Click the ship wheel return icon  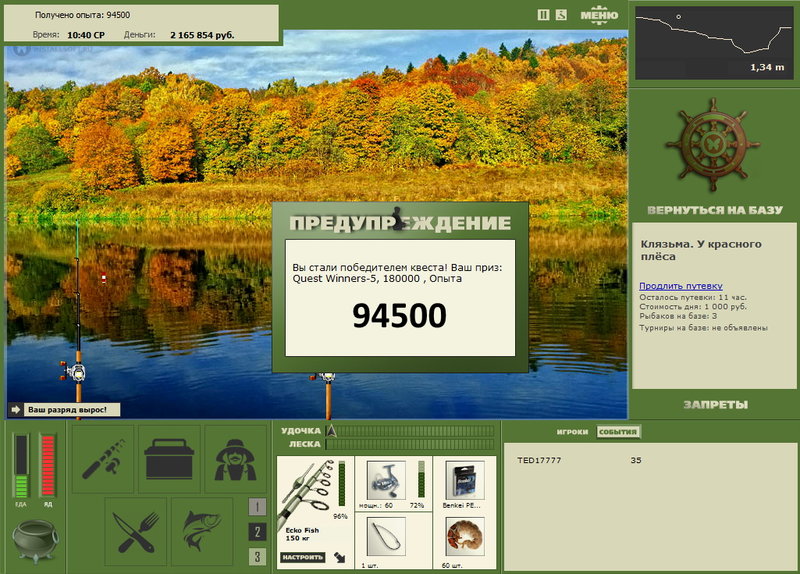click(713, 145)
